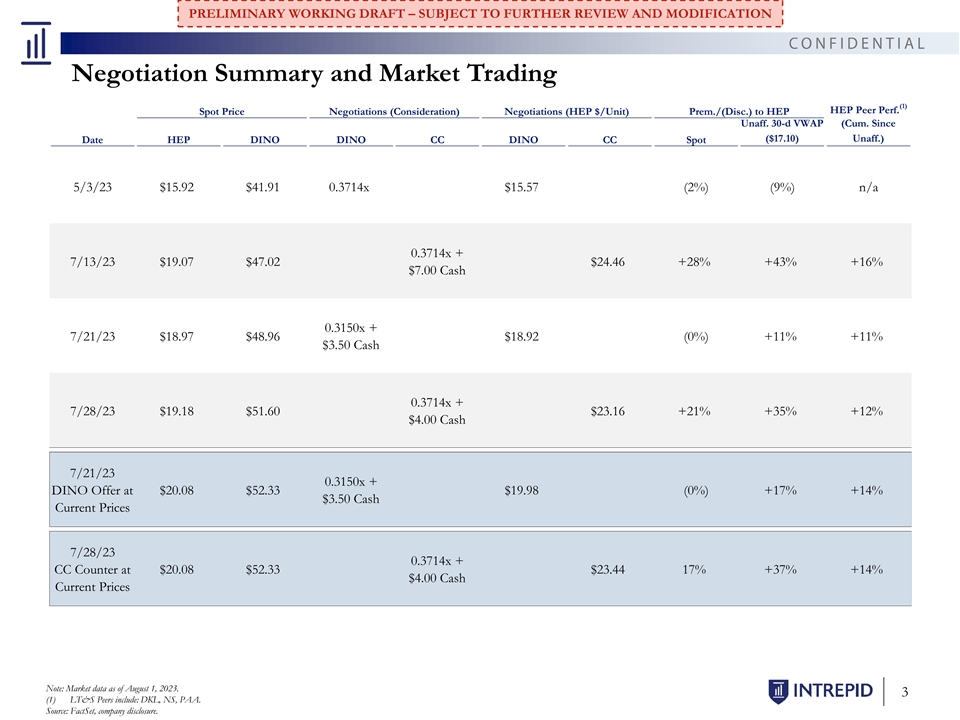Select the 'Negotiation Summary and Market Trading' title

pos(314,73)
